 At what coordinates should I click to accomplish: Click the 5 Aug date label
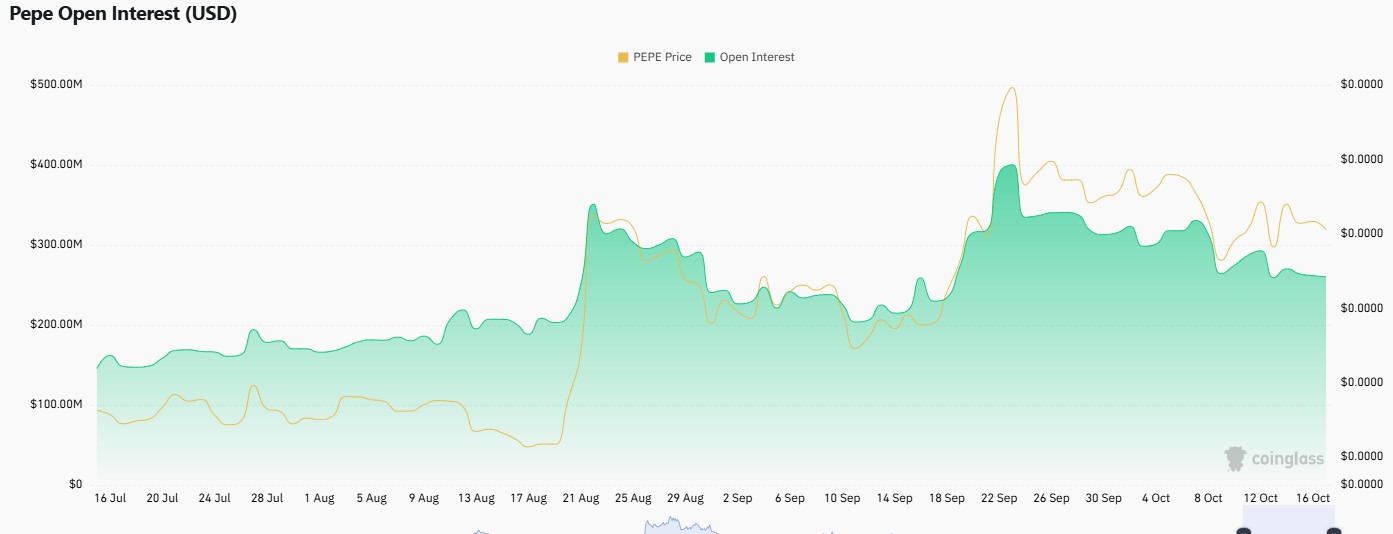(x=371, y=498)
